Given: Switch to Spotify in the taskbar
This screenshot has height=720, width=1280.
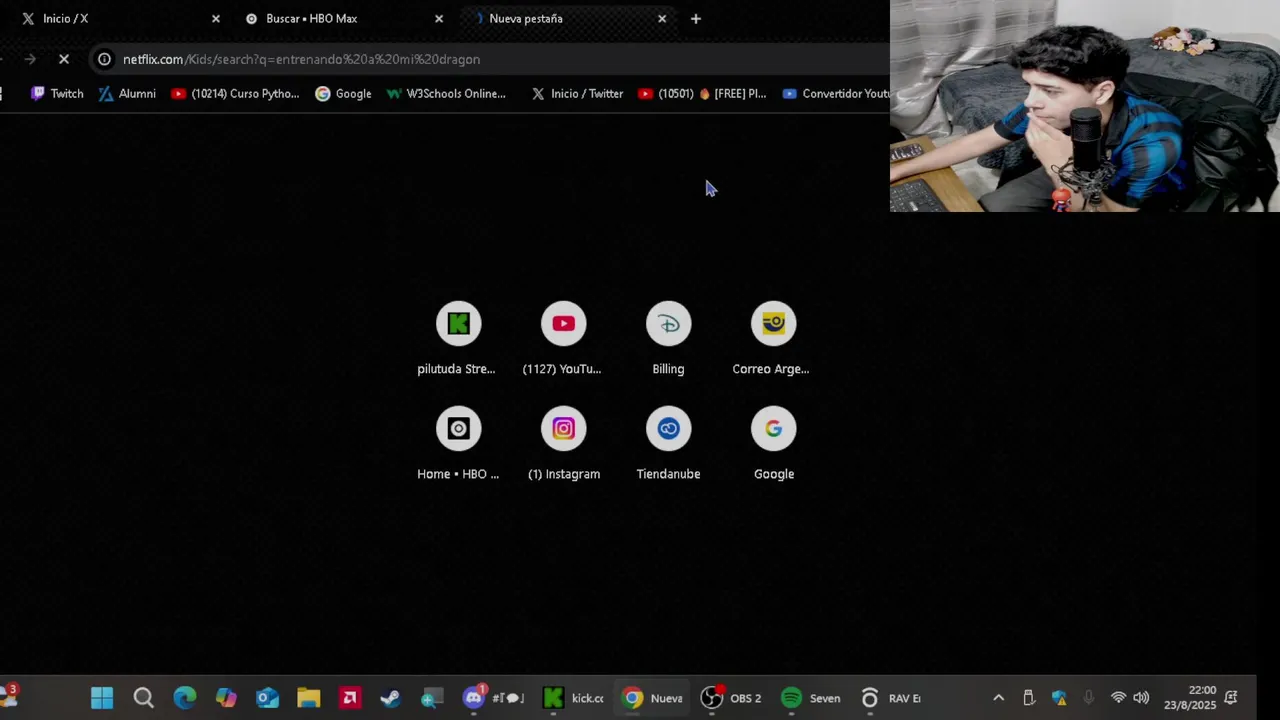Looking at the screenshot, I should tap(811, 698).
